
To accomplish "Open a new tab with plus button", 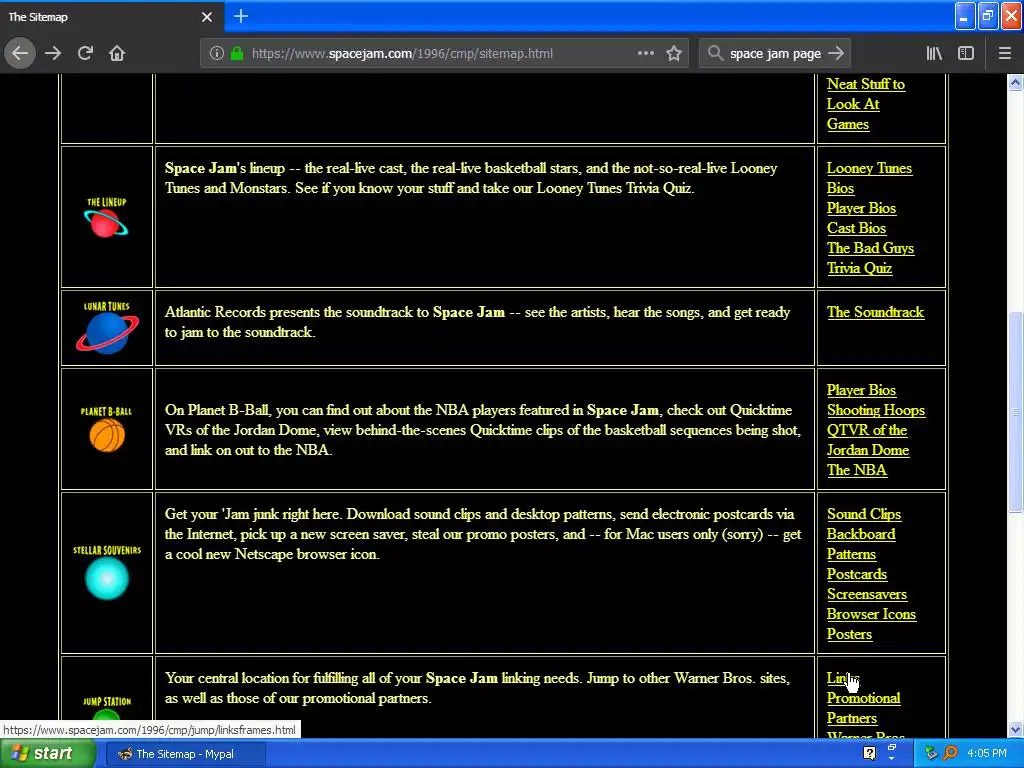I will (x=241, y=16).
